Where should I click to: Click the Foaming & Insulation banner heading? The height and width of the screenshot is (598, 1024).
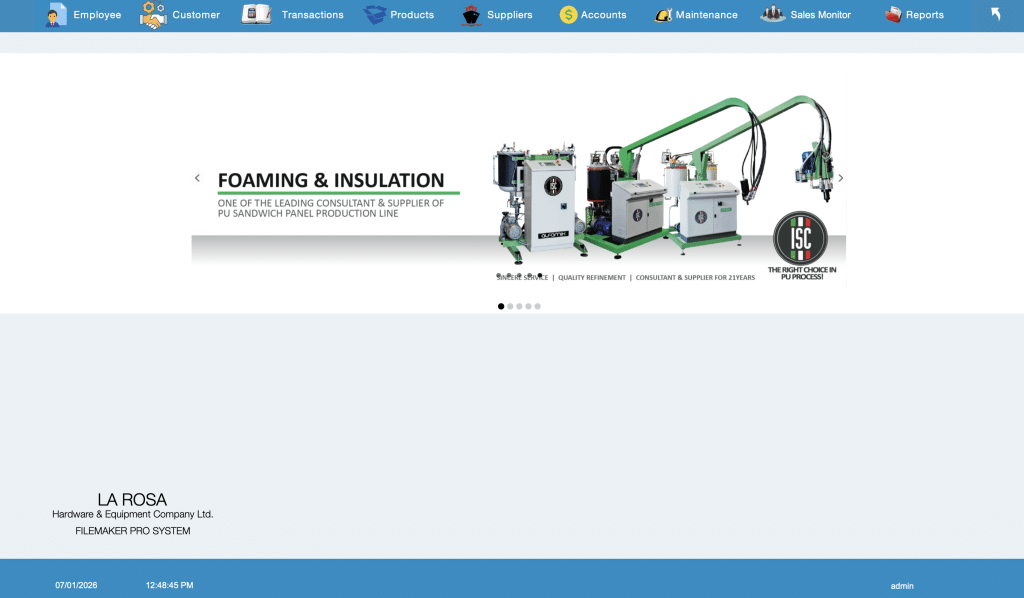point(331,181)
